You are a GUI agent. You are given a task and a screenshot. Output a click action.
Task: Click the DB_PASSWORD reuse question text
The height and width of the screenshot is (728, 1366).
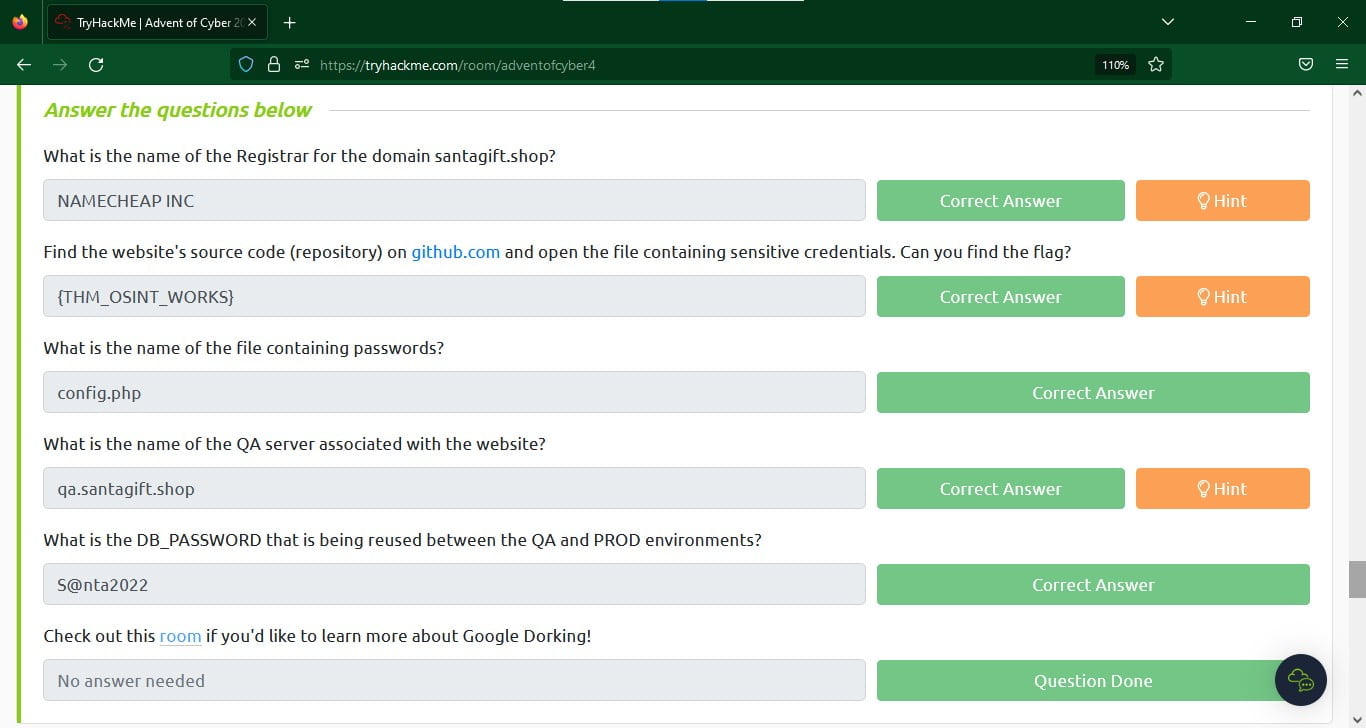[402, 540]
